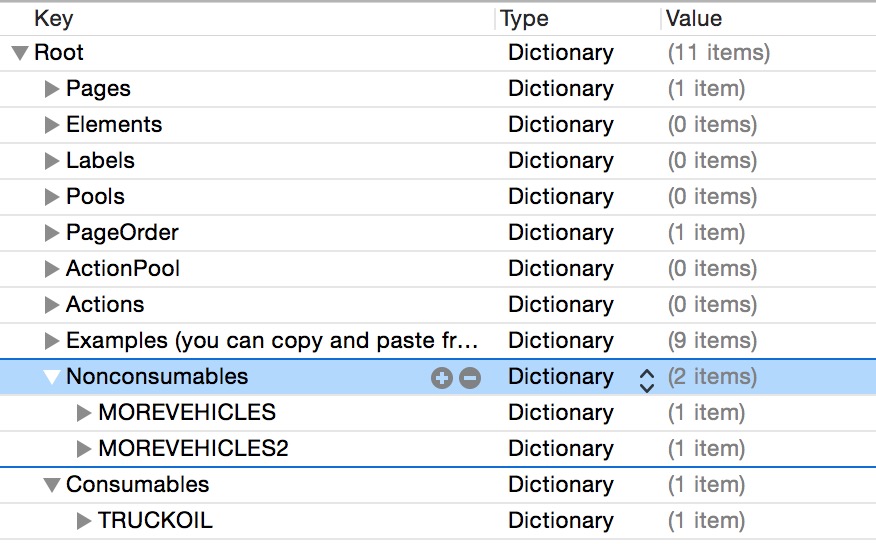This screenshot has width=876, height=544.
Task: Select the MOREVEHICLES2 key name
Action: [x=193, y=449]
